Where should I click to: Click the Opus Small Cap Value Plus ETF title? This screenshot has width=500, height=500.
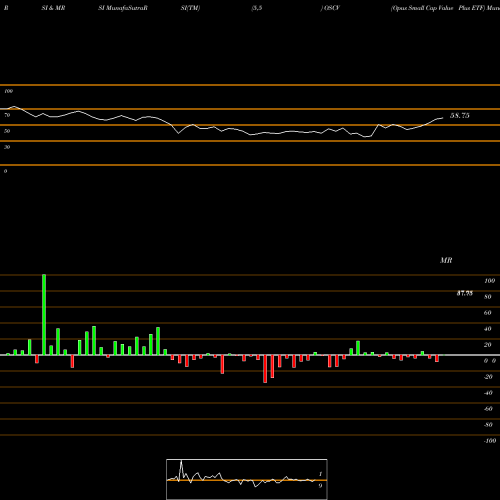click(437, 8)
